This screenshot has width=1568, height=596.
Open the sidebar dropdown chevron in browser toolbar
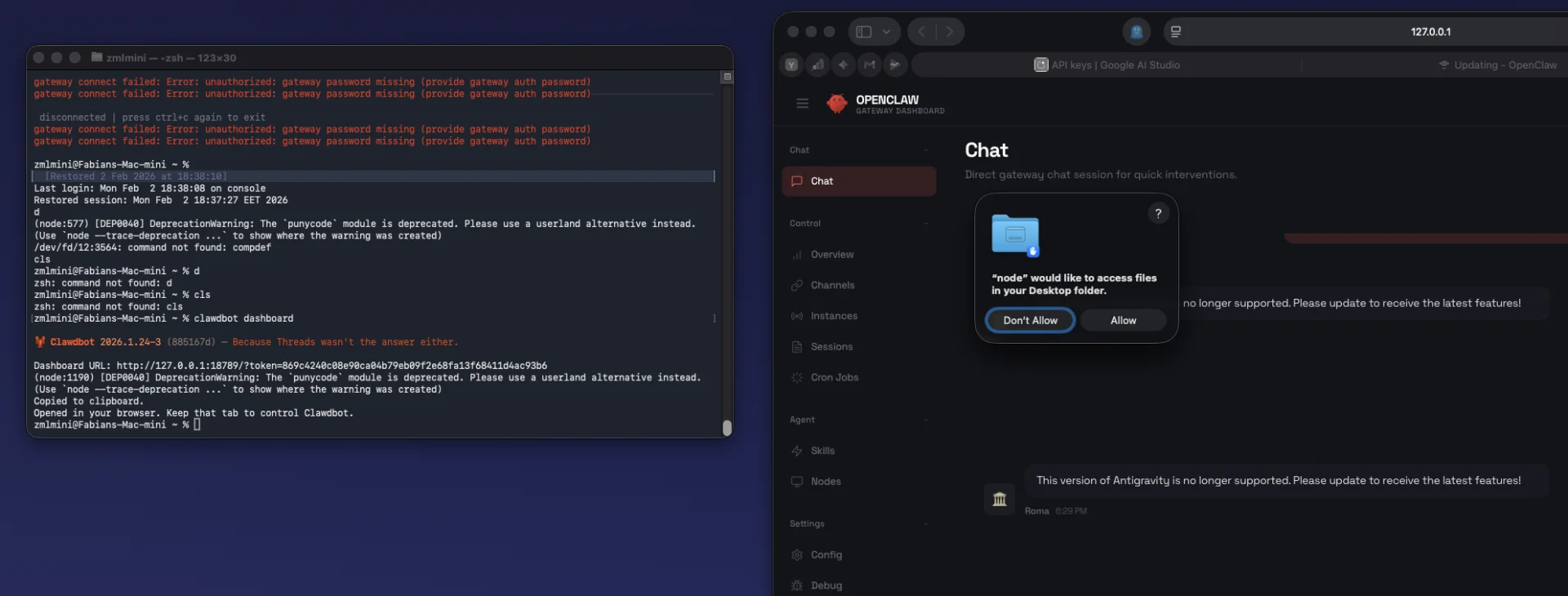(886, 32)
